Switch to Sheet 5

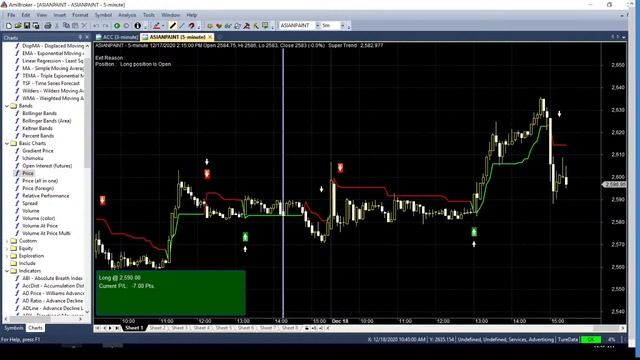[224, 328]
